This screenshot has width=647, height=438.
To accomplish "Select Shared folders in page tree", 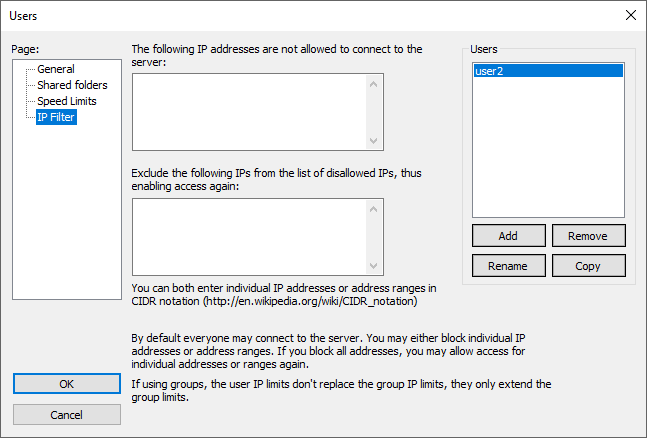I will (73, 85).
